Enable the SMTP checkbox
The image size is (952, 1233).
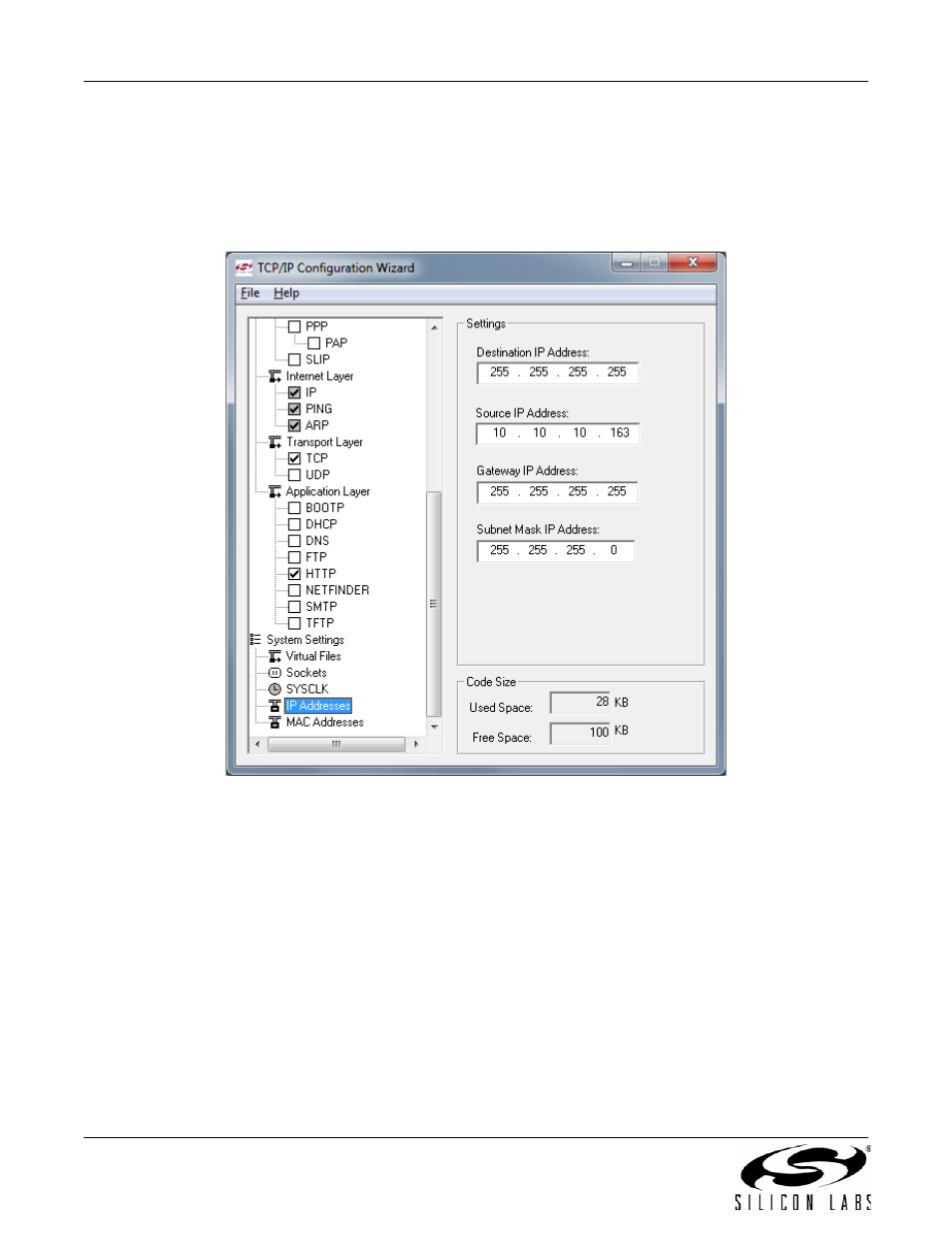294,607
